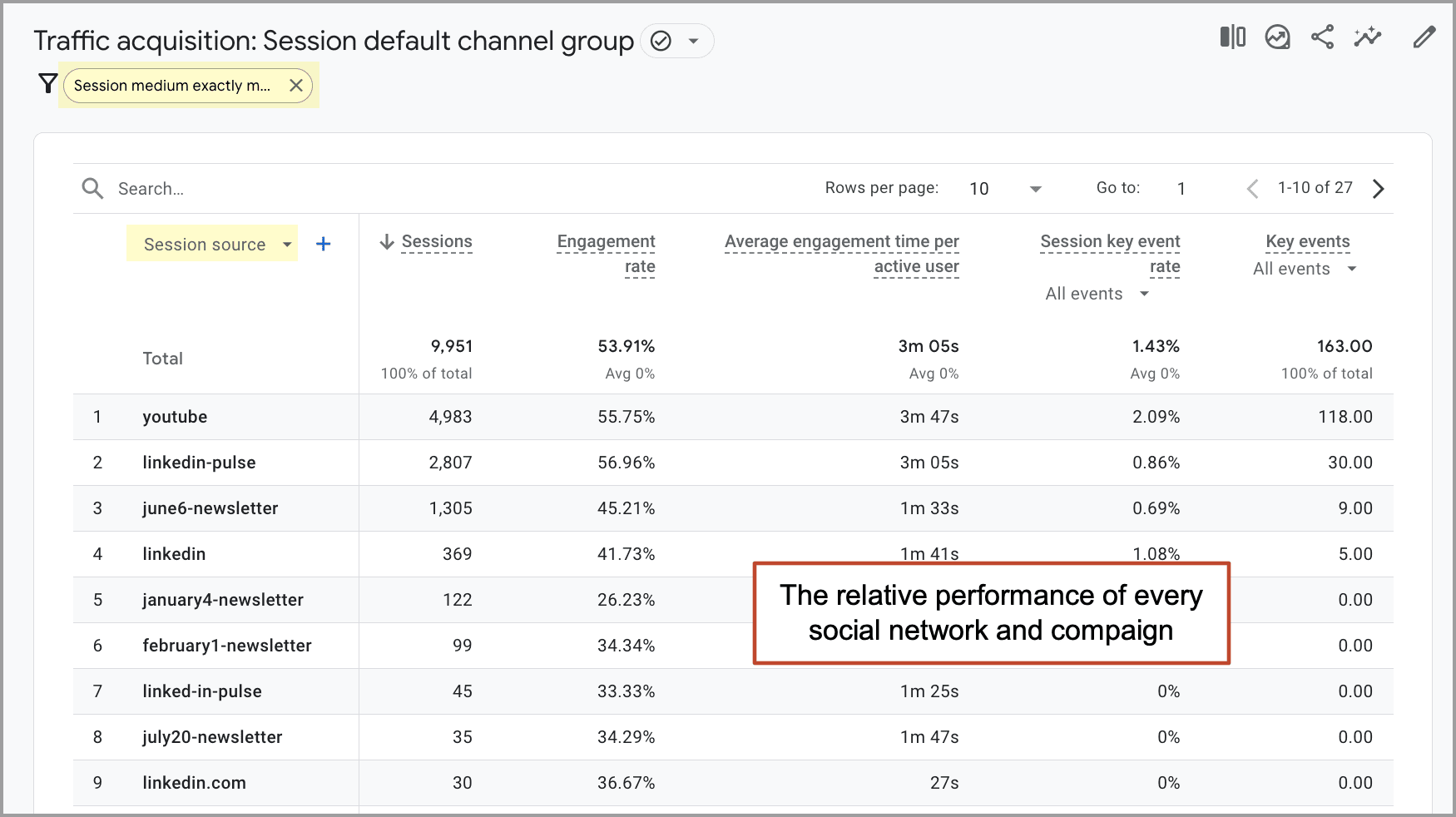
Task: Click the linkedin source in row 4
Action: tap(174, 554)
